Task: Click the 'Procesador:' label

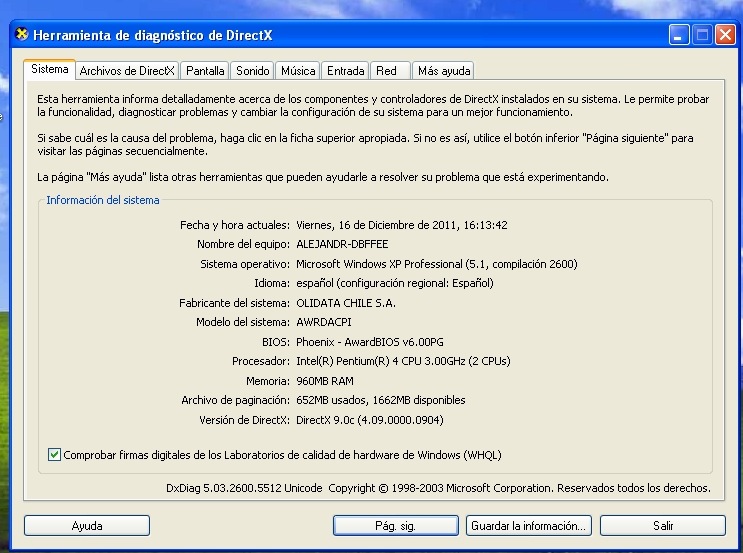Action: (x=261, y=361)
